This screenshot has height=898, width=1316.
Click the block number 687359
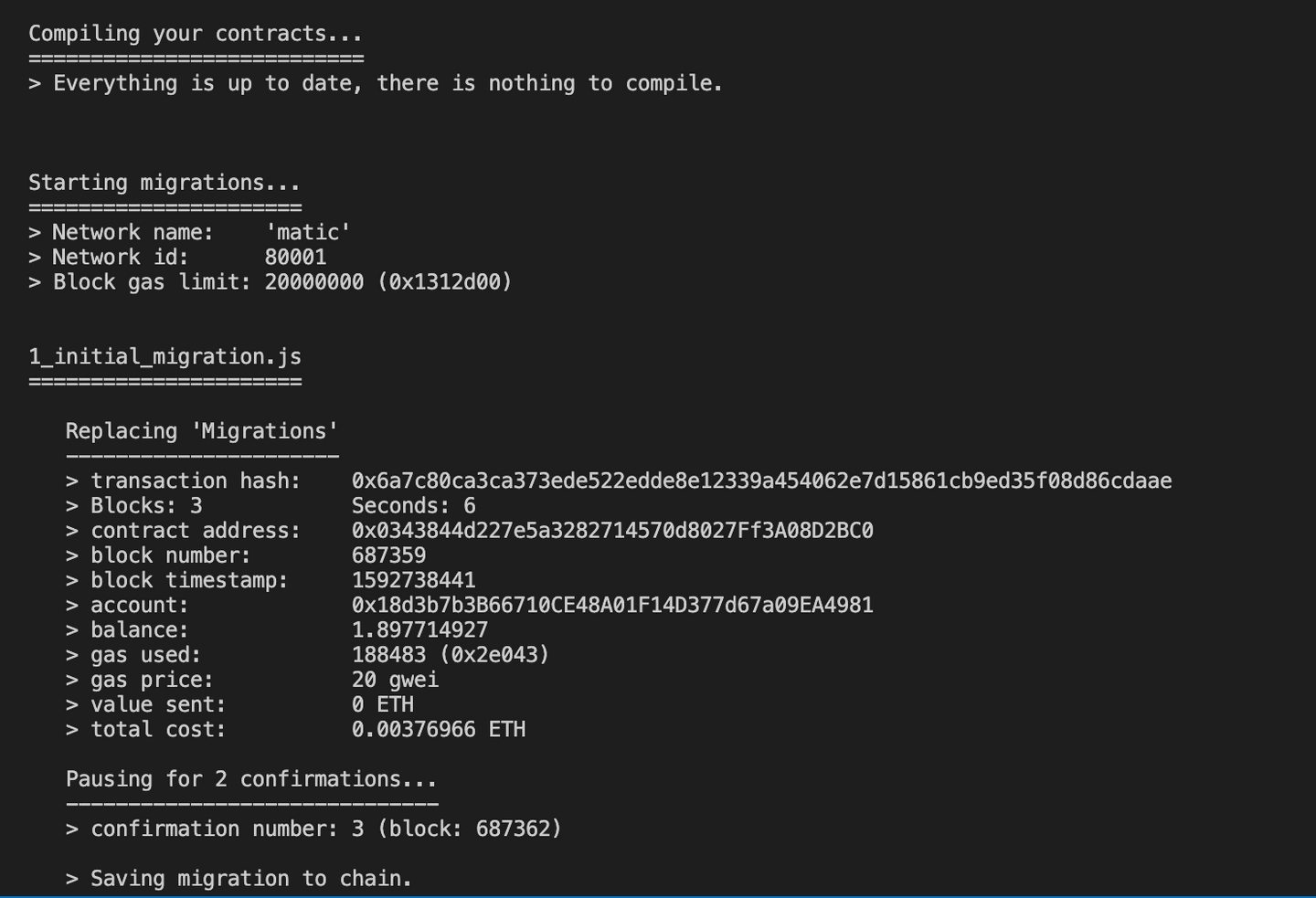click(x=388, y=555)
